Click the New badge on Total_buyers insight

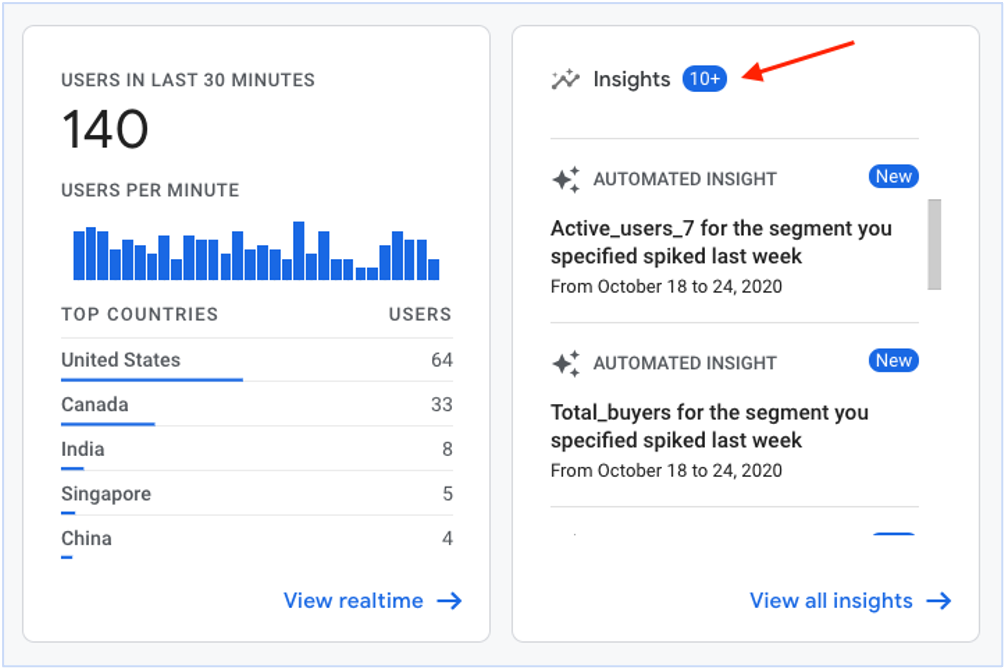893,361
